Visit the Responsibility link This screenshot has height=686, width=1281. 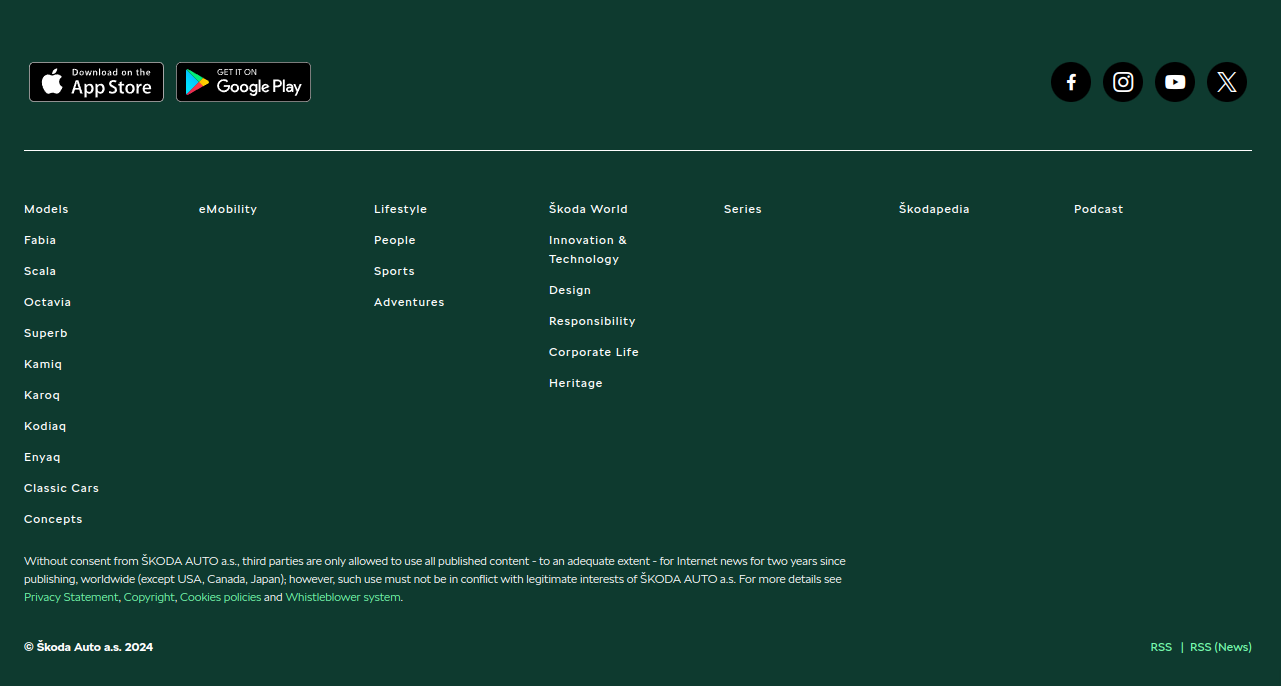pyautogui.click(x=592, y=321)
